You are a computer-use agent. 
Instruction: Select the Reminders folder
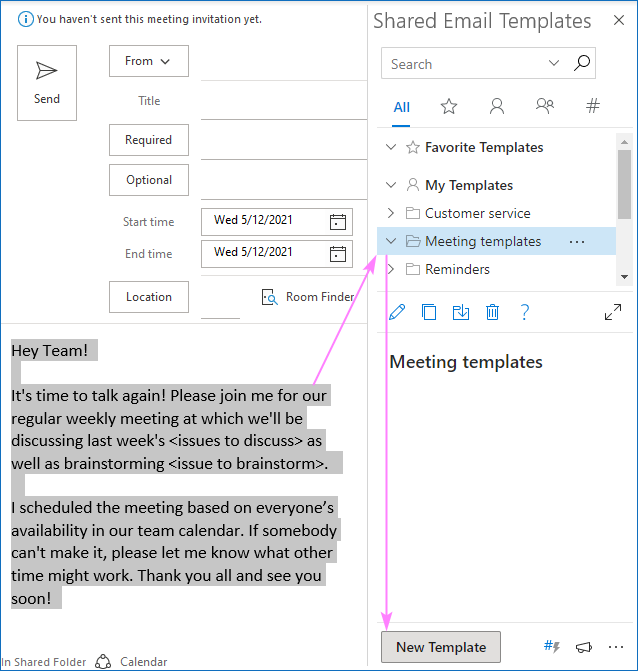tap(457, 269)
